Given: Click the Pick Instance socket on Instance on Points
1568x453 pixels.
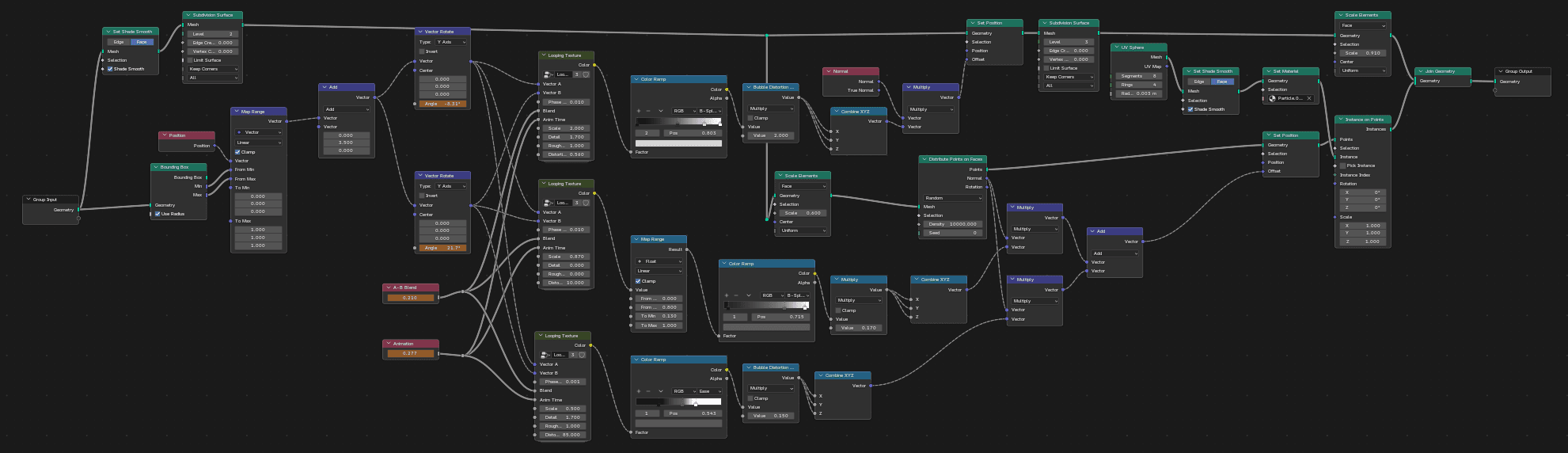Looking at the screenshot, I should coord(1335,166).
